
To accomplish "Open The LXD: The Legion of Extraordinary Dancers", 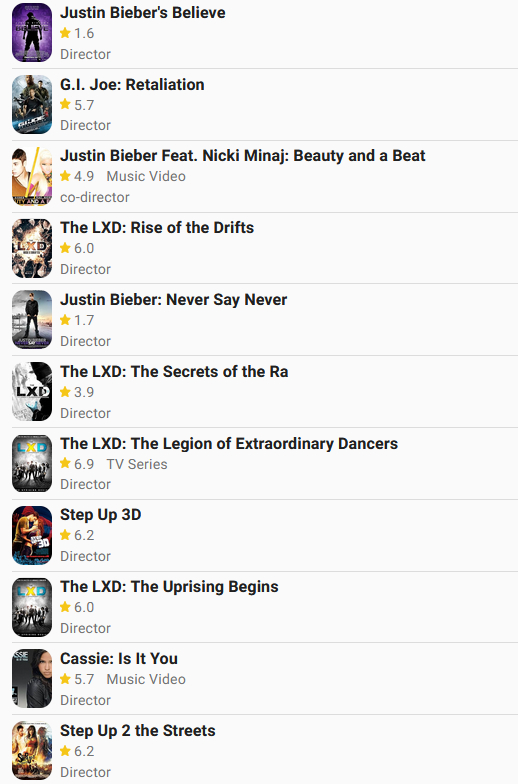I will 229,444.
